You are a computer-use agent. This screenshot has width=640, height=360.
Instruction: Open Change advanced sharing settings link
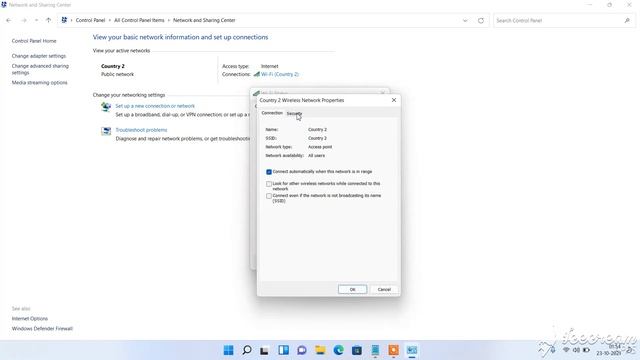tap(40, 69)
